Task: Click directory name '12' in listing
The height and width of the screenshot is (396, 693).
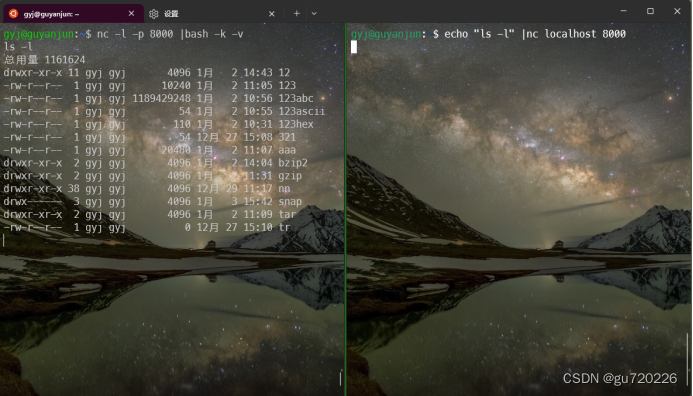Action: pyautogui.click(x=284, y=72)
